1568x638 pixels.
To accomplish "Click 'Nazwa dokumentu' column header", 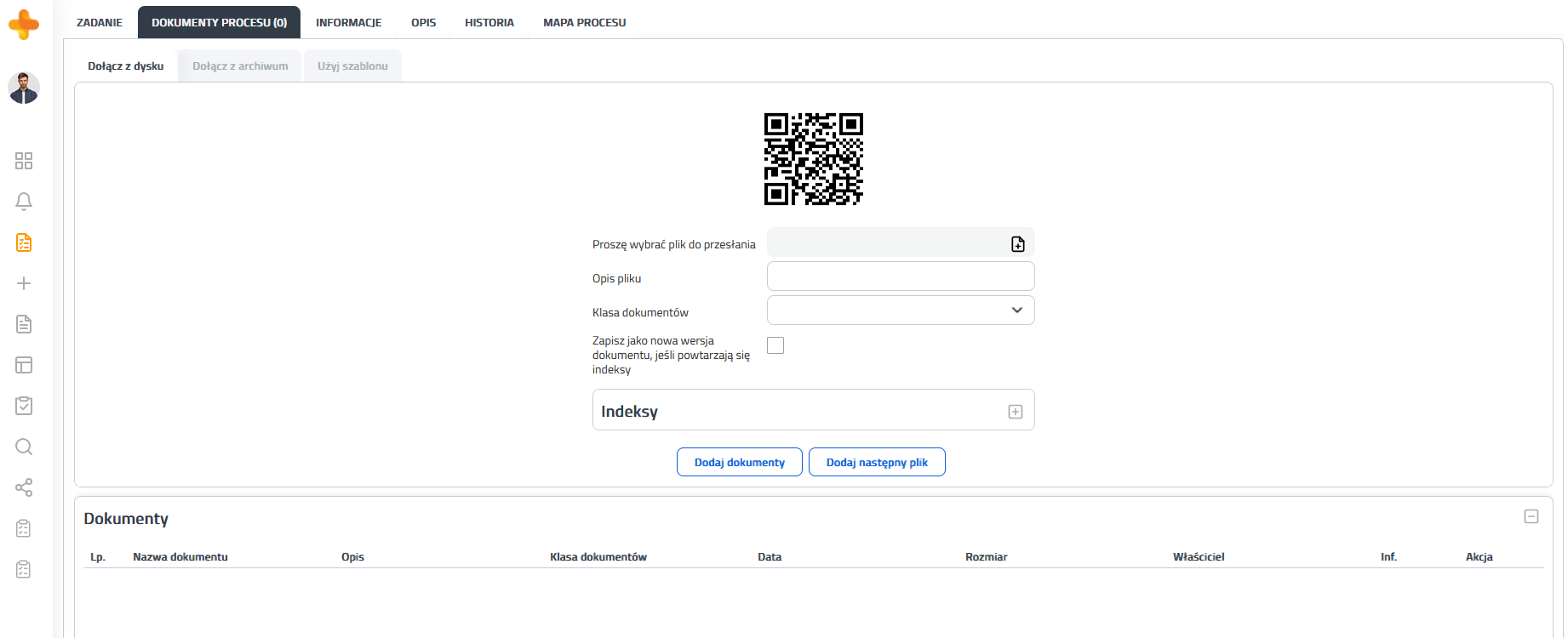I will [180, 557].
